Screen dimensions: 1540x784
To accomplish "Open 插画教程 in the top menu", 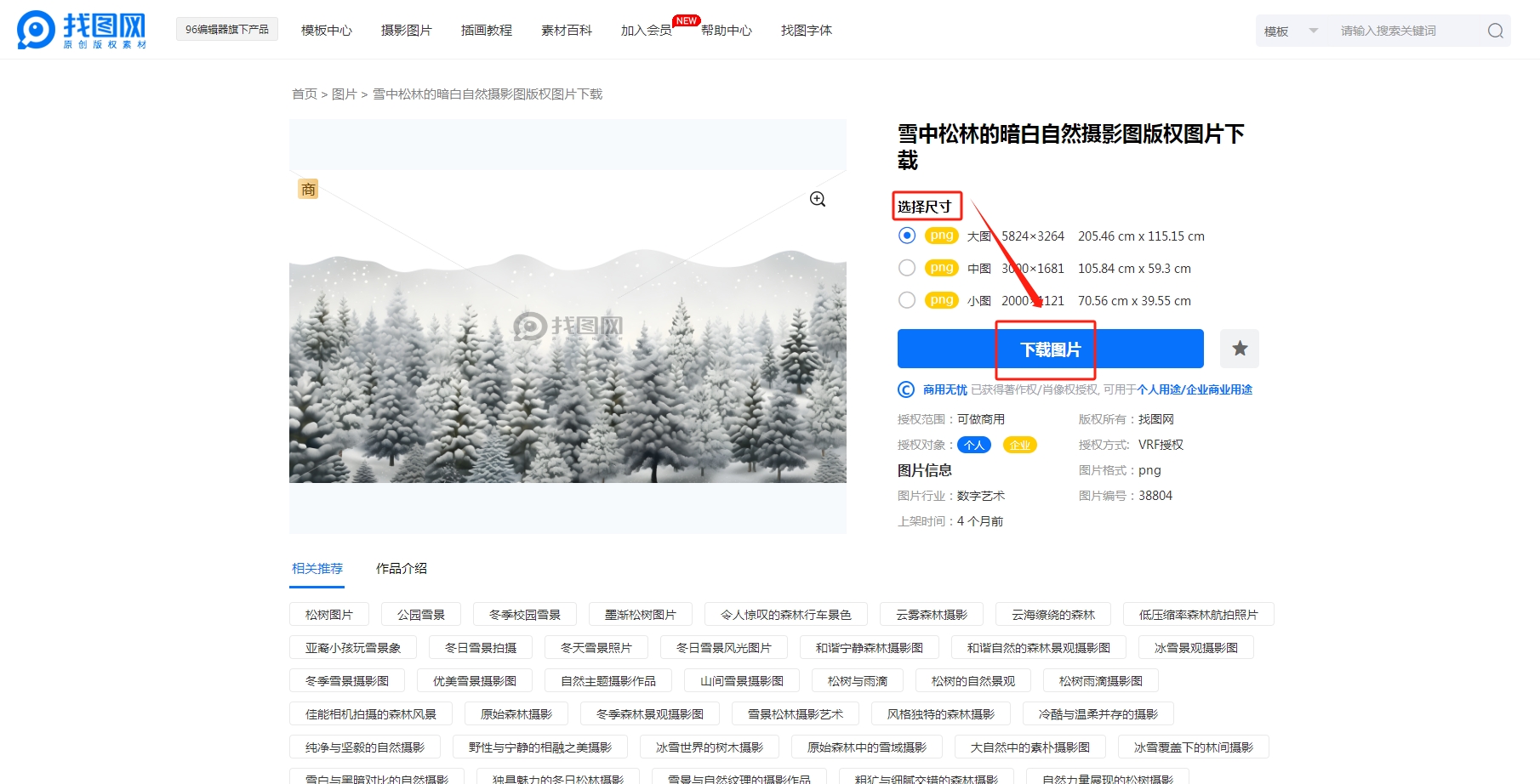I will 487,31.
